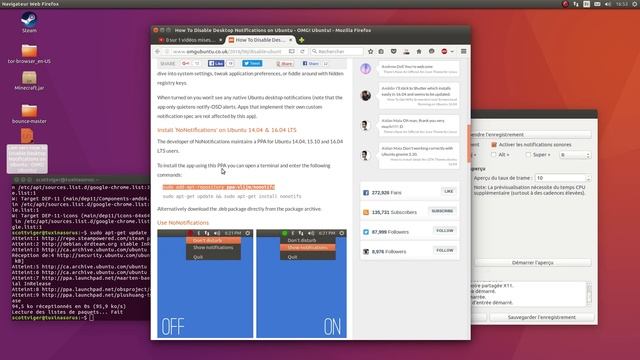
Task: Bookmark this page with the star icon
Action: [x=371, y=51]
